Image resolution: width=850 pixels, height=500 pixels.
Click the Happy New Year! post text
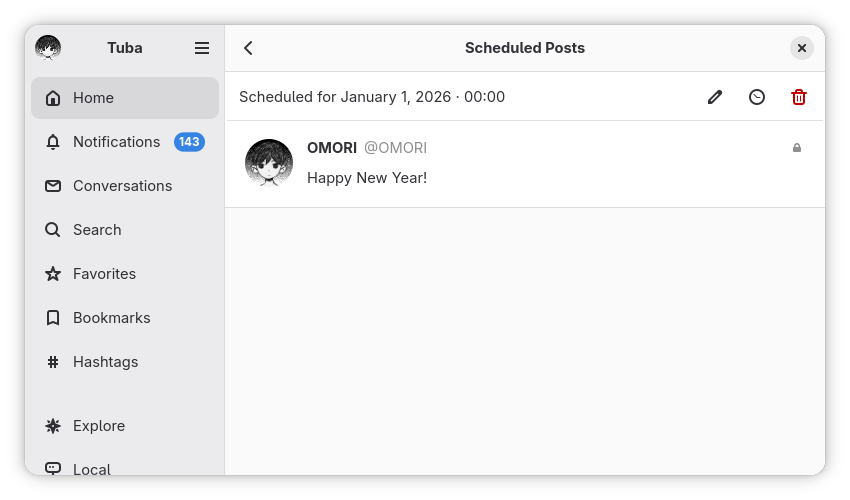(x=367, y=178)
